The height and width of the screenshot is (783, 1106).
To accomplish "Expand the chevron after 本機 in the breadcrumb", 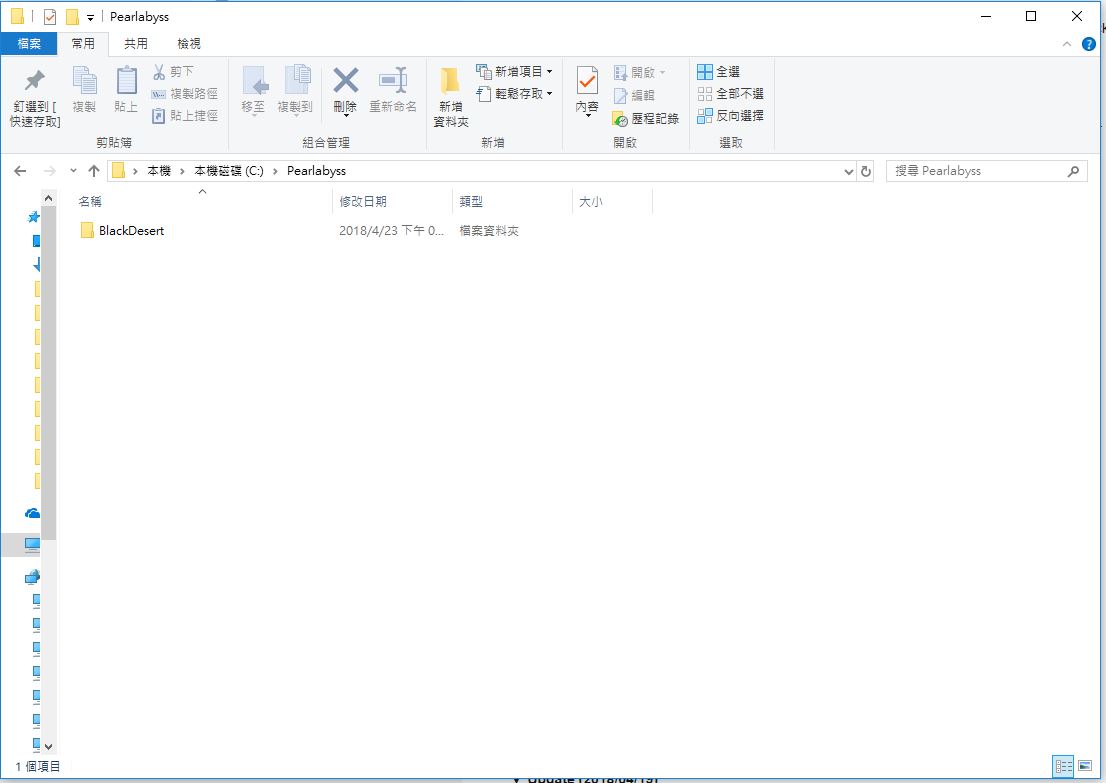I will point(182,171).
